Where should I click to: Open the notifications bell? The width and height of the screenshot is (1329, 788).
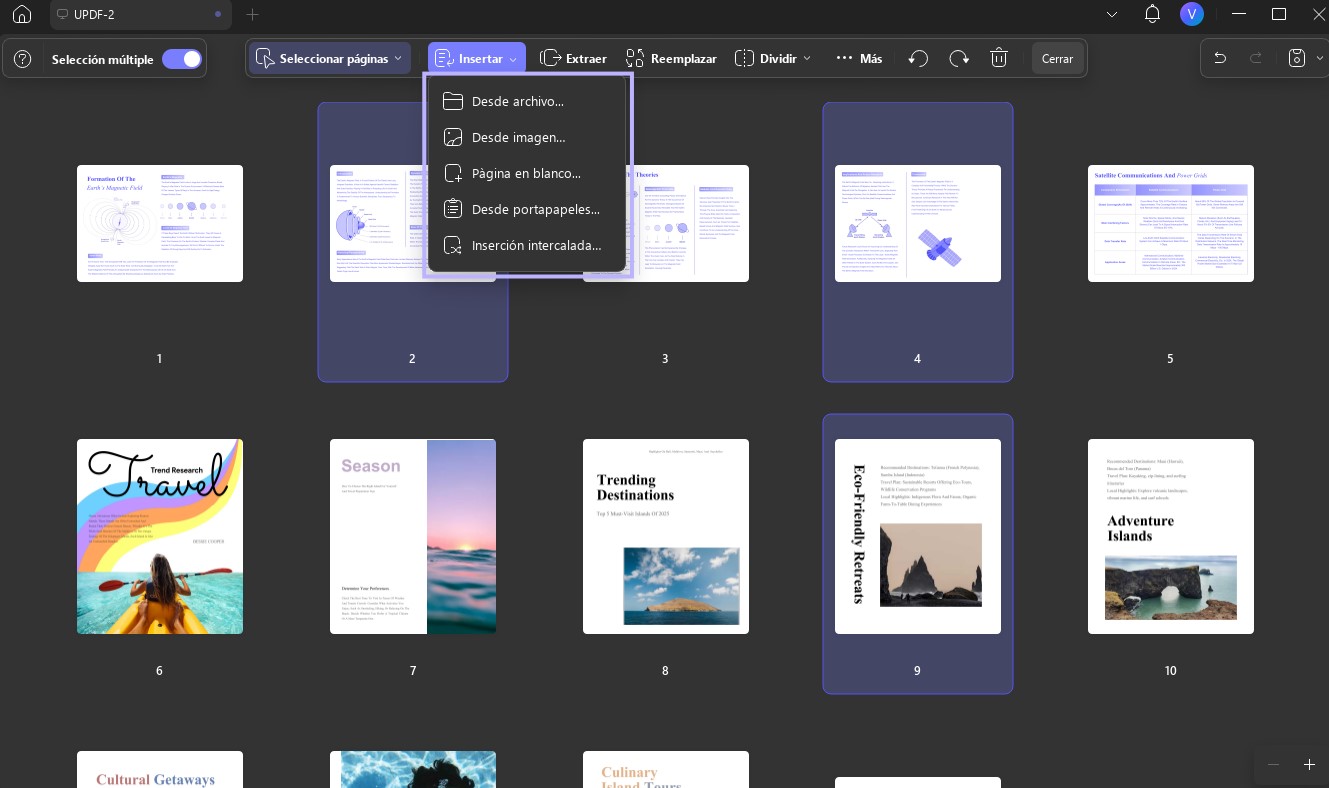tap(1152, 14)
